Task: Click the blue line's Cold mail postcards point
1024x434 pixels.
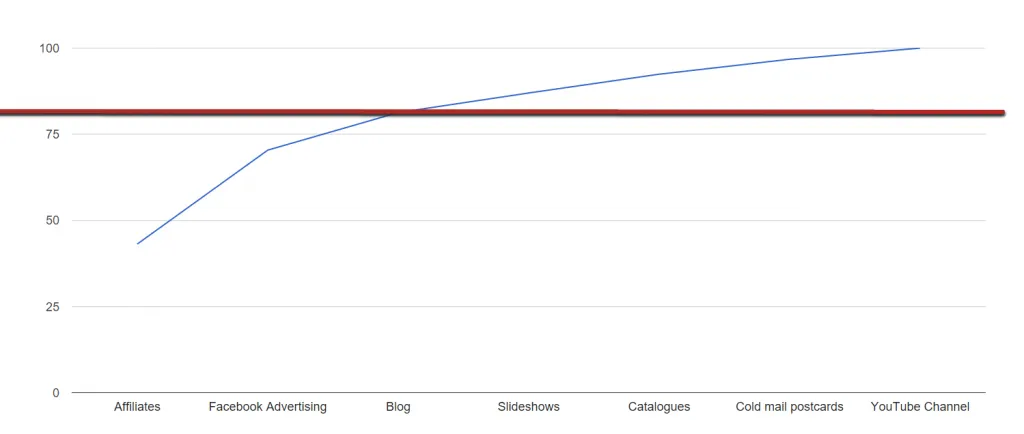Action: [x=790, y=59]
